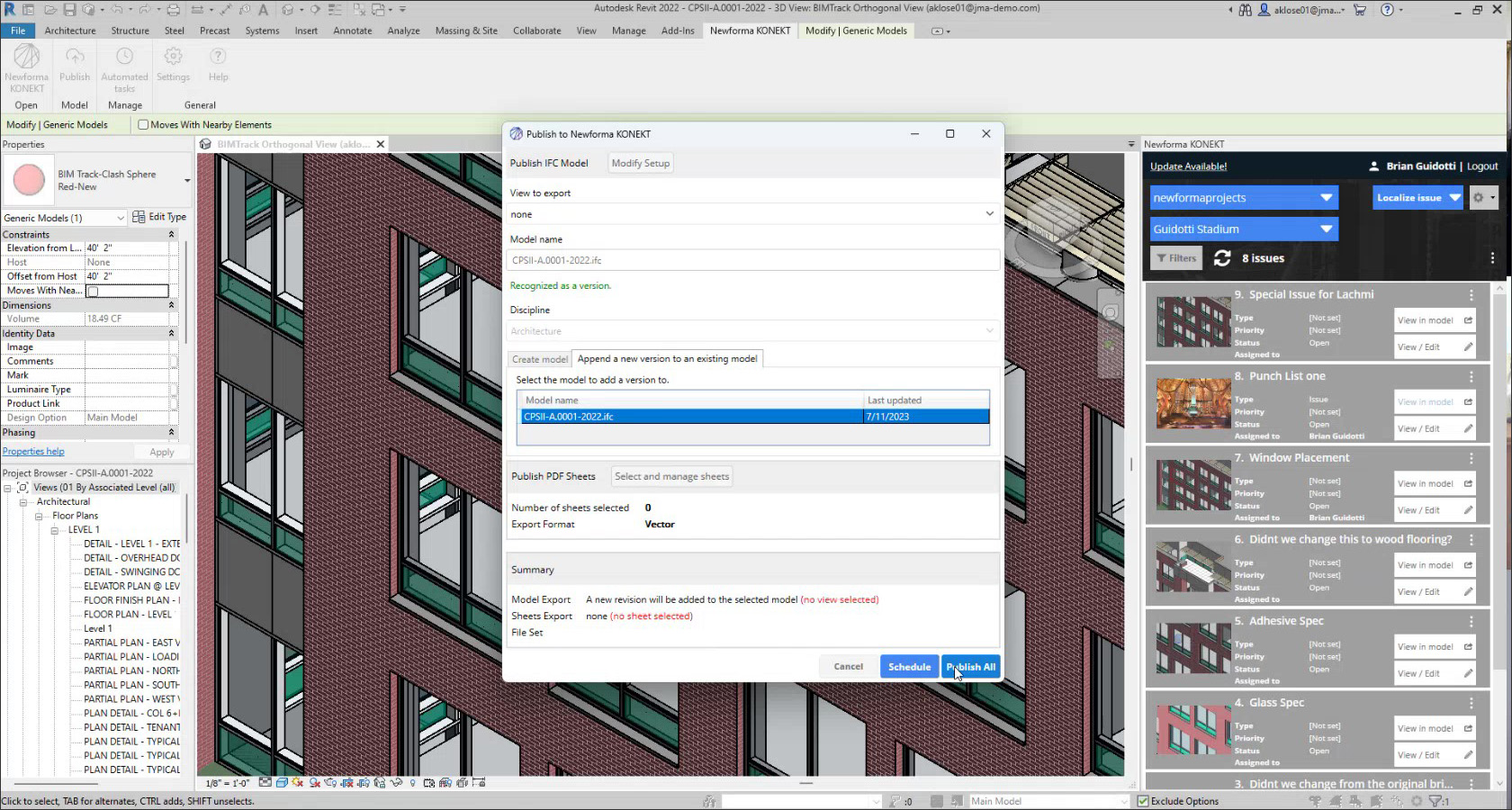Open Automated tasks in the ribbon
The image size is (1512, 810).
(x=124, y=68)
